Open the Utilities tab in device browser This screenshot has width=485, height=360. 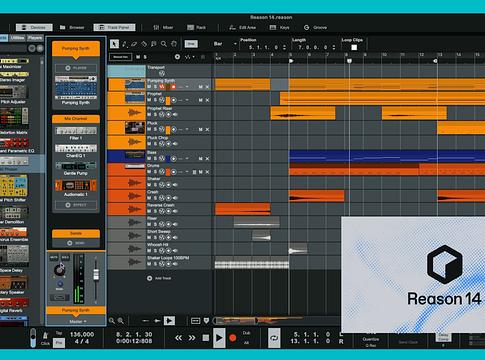[x=17, y=38]
